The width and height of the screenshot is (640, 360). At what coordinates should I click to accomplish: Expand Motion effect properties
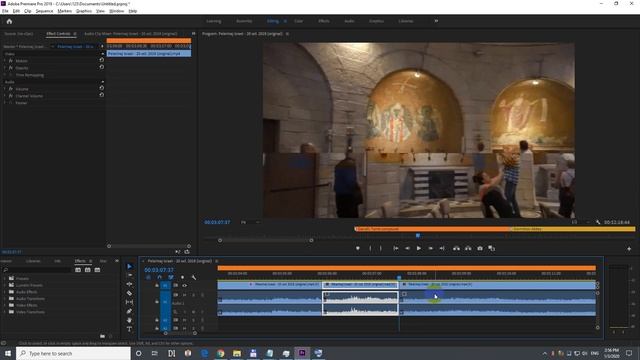(5, 60)
